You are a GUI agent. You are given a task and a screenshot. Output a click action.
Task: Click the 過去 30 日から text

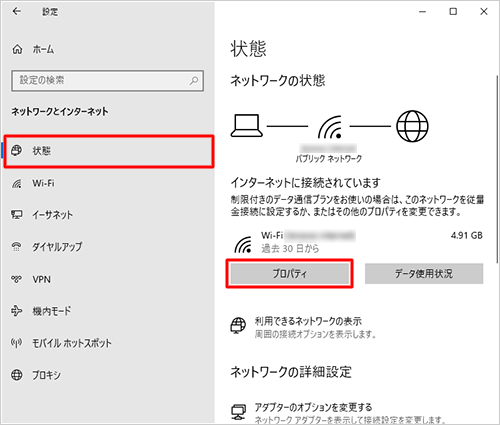coord(290,249)
